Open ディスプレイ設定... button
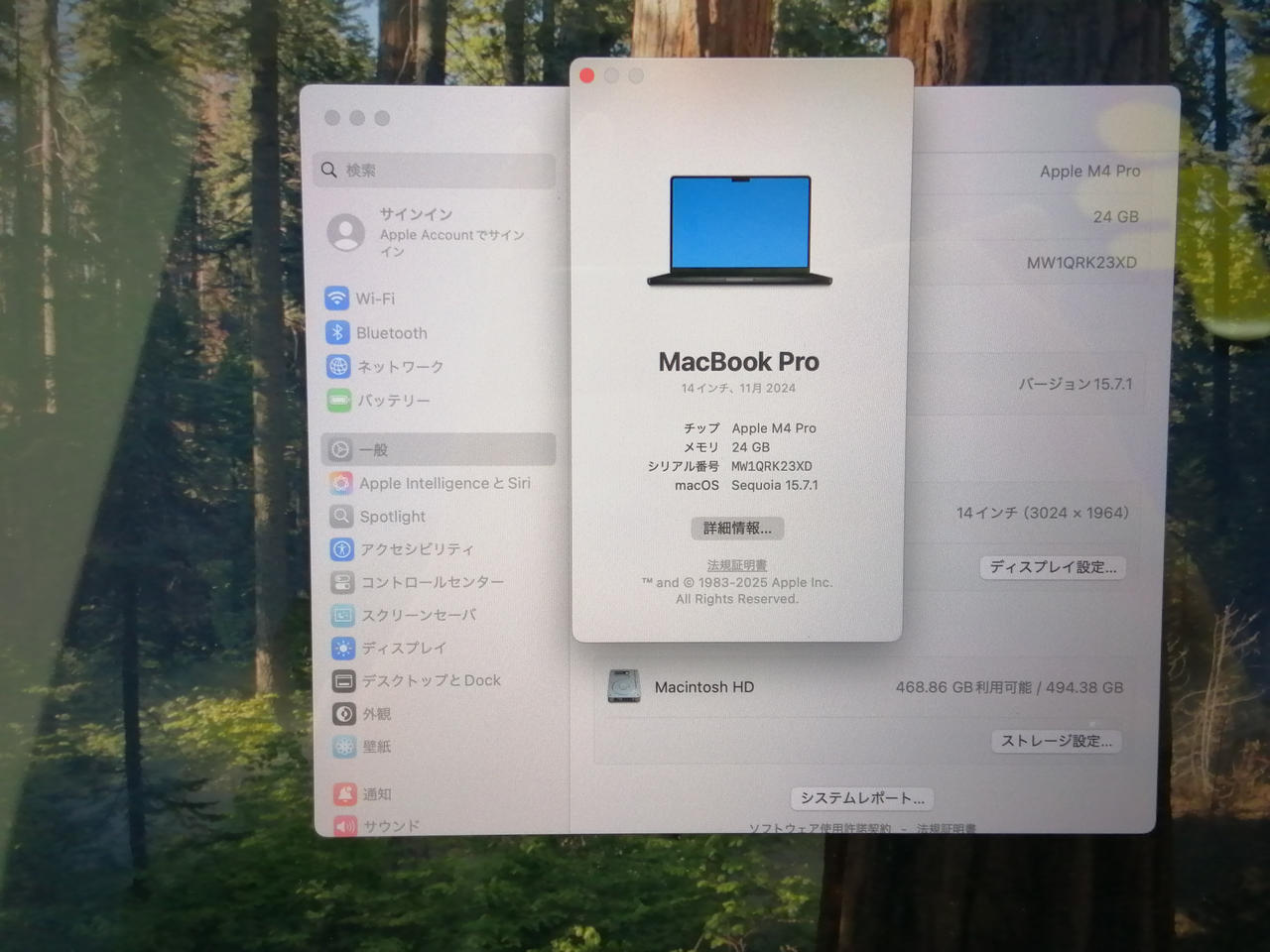 pyautogui.click(x=1053, y=567)
